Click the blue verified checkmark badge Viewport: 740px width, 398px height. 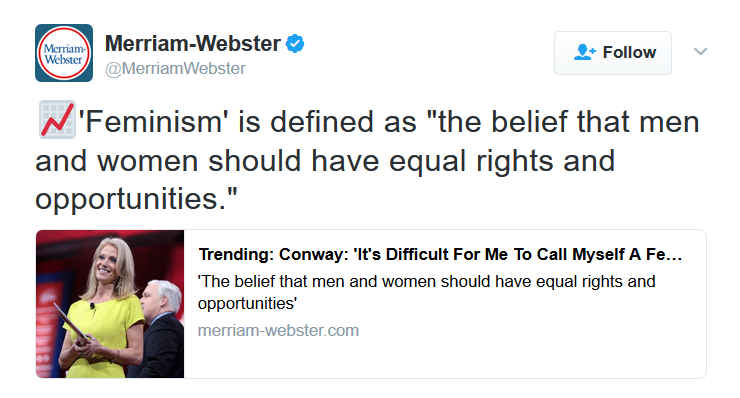(295, 43)
